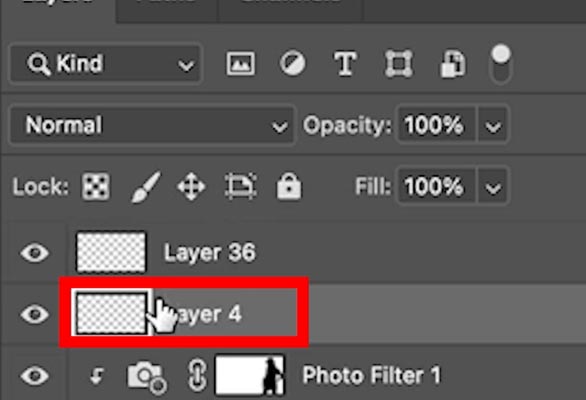The height and width of the screenshot is (400, 586).
Task: Expand the Fill percentage arrow
Action: pyautogui.click(x=493, y=186)
